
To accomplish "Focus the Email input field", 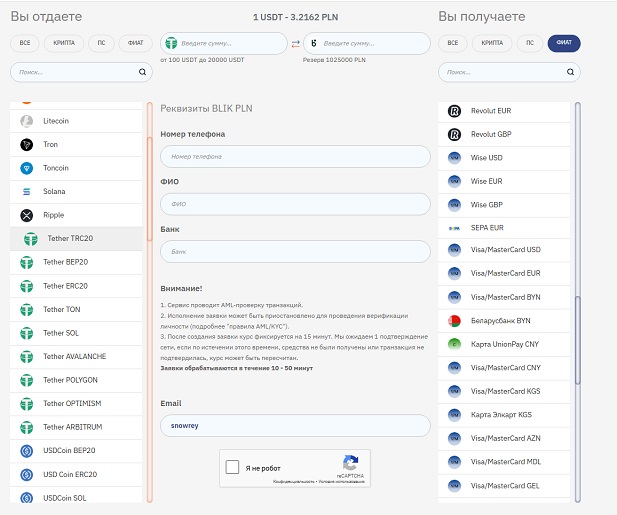I will coord(295,425).
